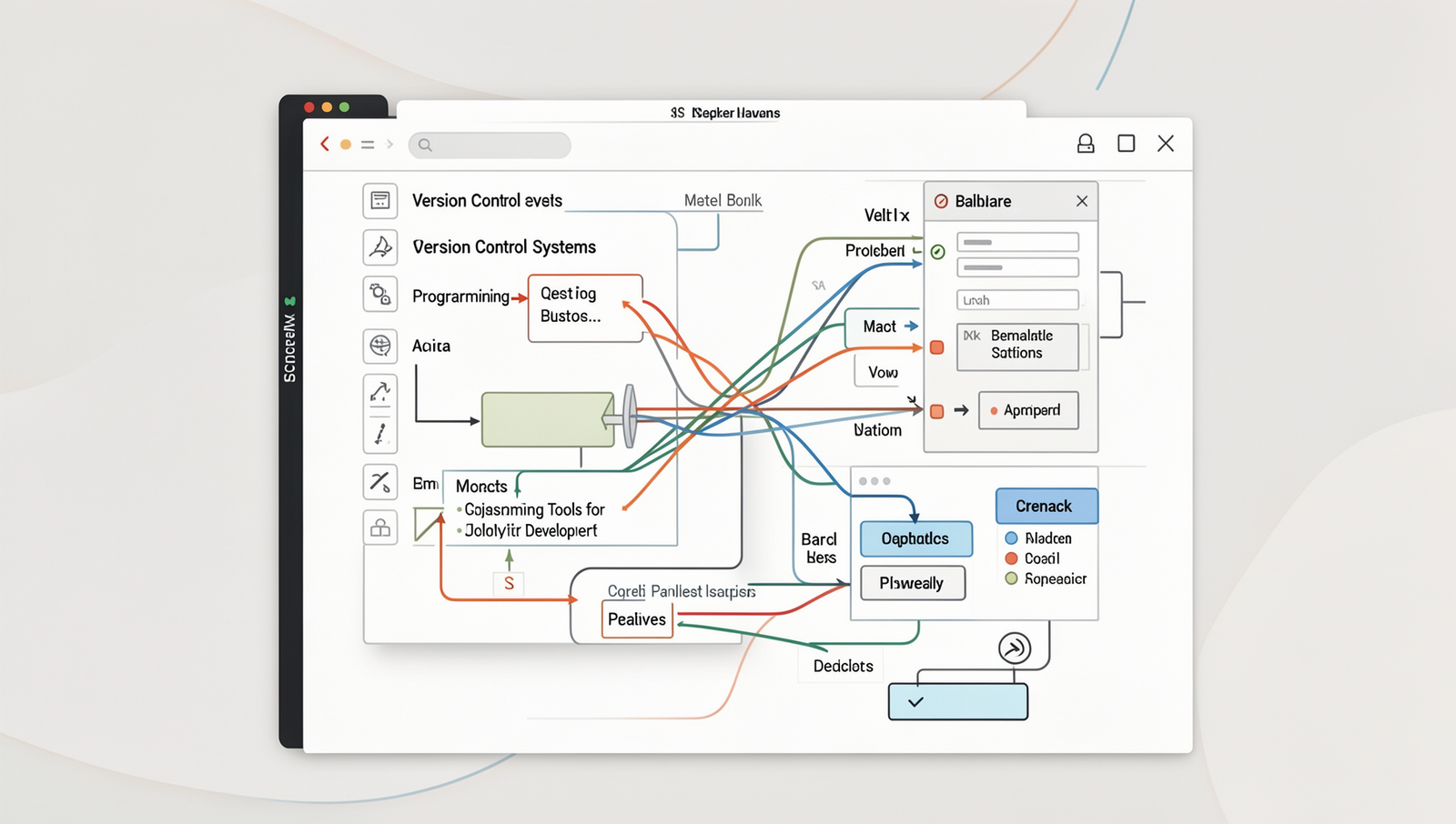Click the lock-shaped bottom sidebar icon

coord(380,528)
